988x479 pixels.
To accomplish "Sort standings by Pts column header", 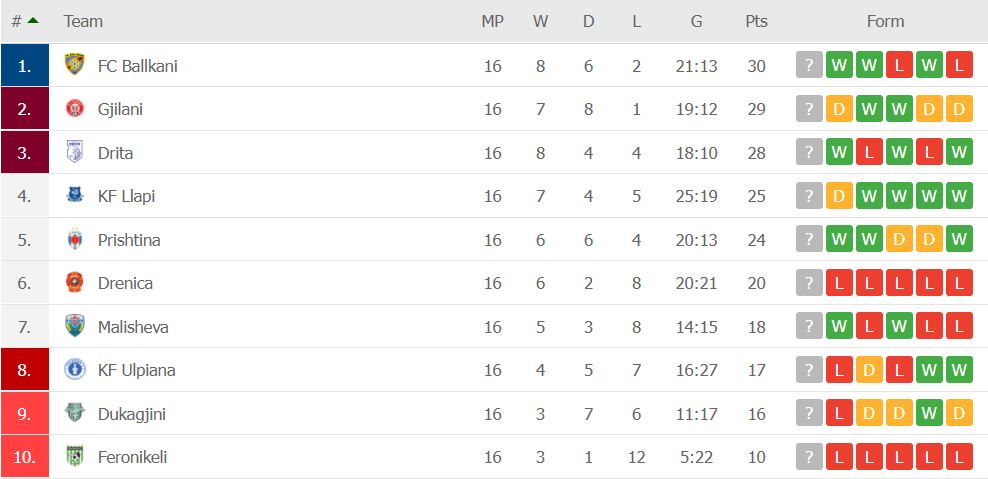I will point(756,21).
